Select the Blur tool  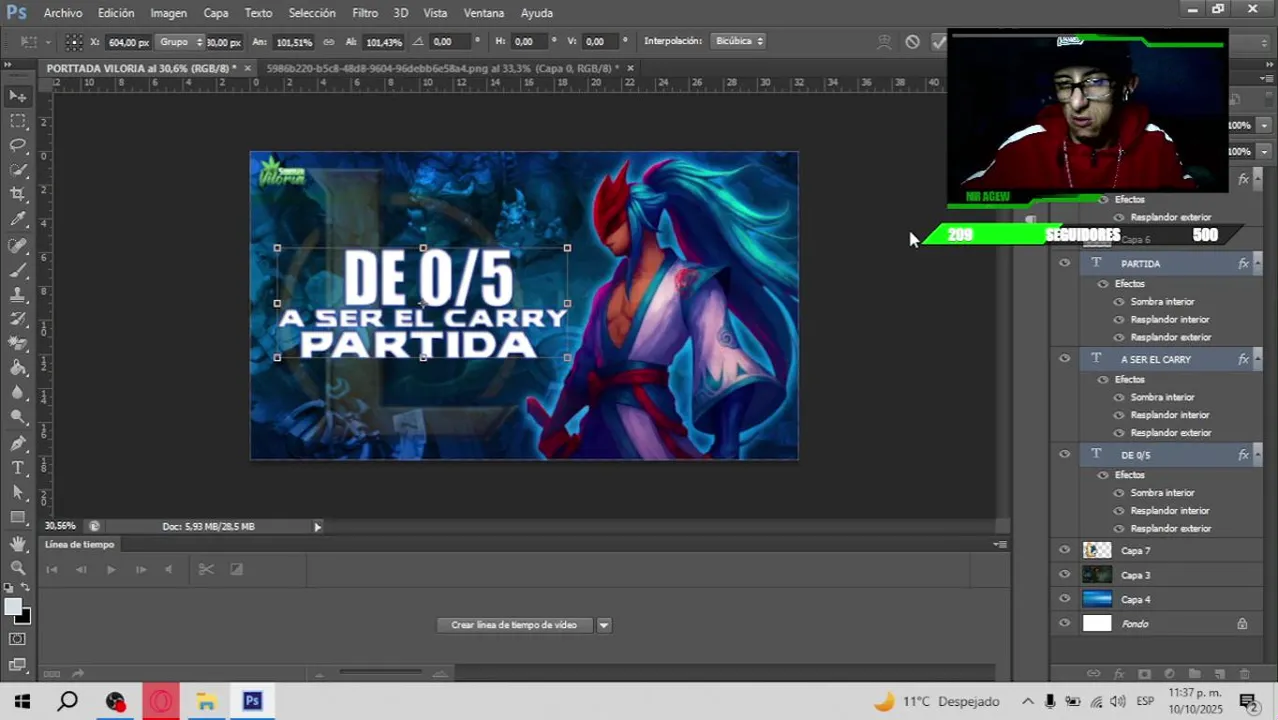18,392
